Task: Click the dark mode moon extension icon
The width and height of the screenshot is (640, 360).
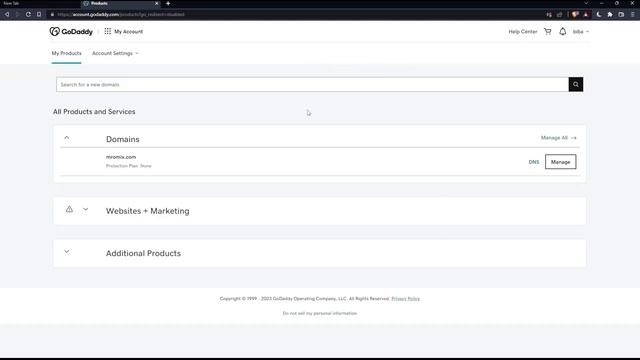Action: click(x=599, y=14)
